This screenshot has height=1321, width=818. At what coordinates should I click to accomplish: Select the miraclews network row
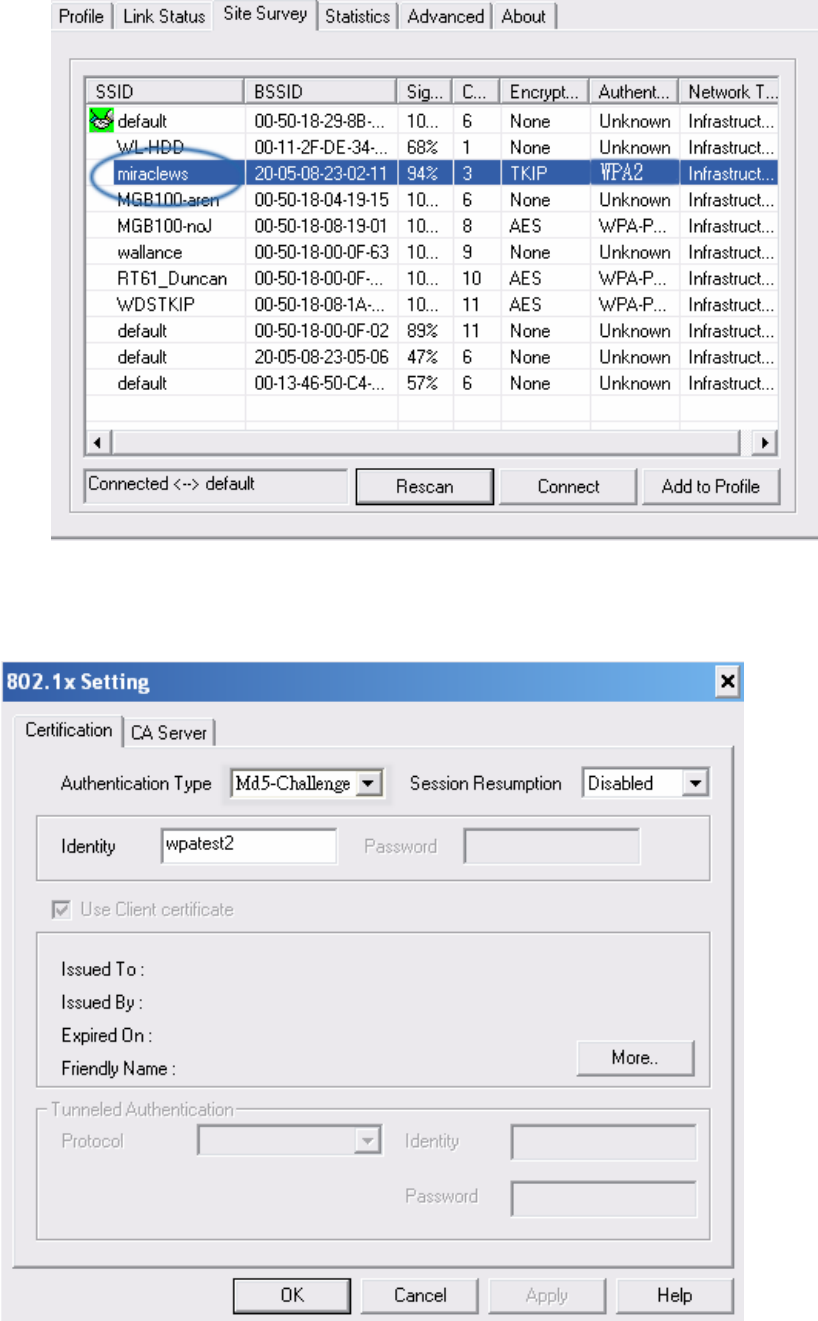pyautogui.click(x=432, y=173)
